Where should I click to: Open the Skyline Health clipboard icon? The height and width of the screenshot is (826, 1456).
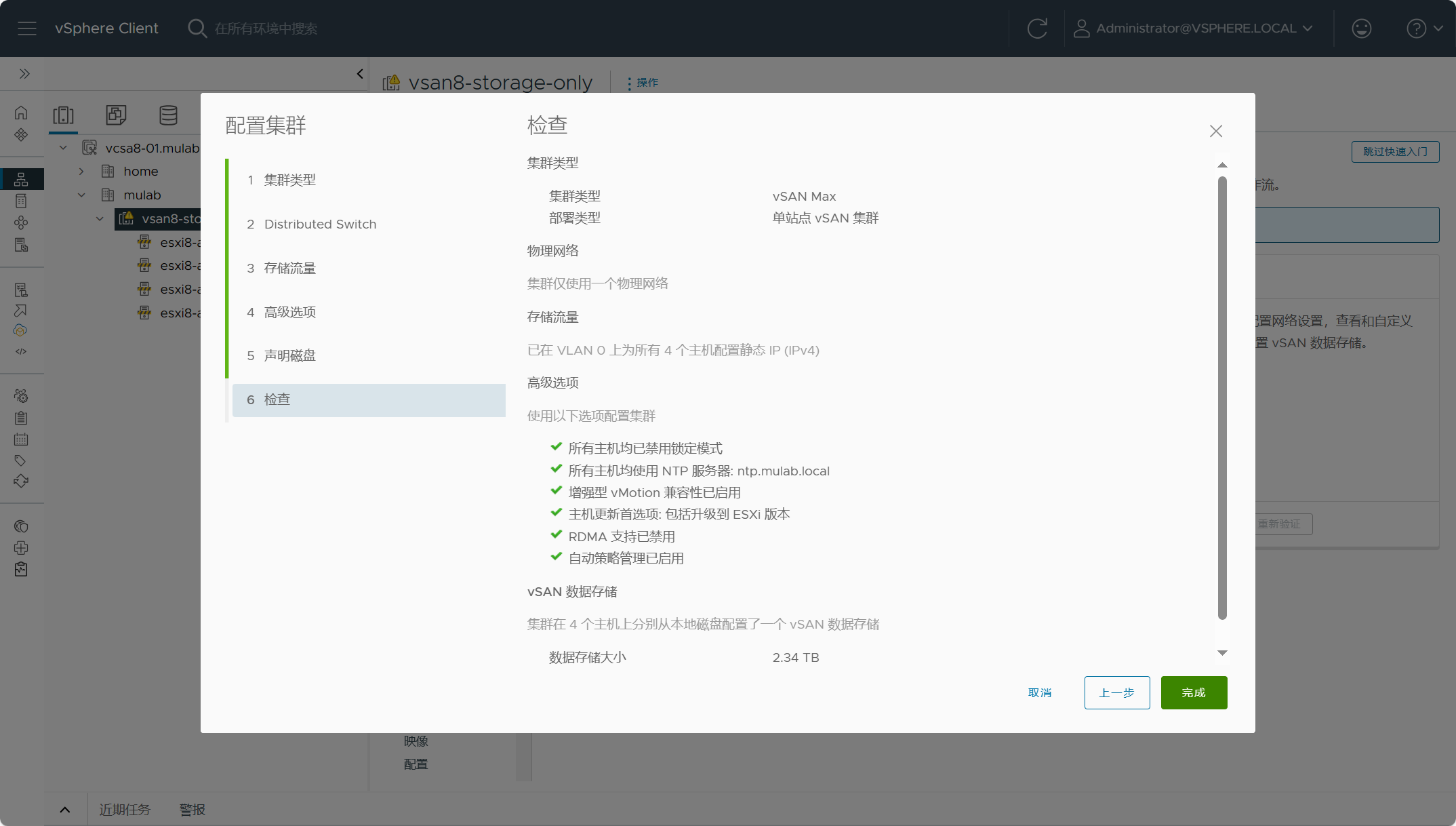pos(21,569)
